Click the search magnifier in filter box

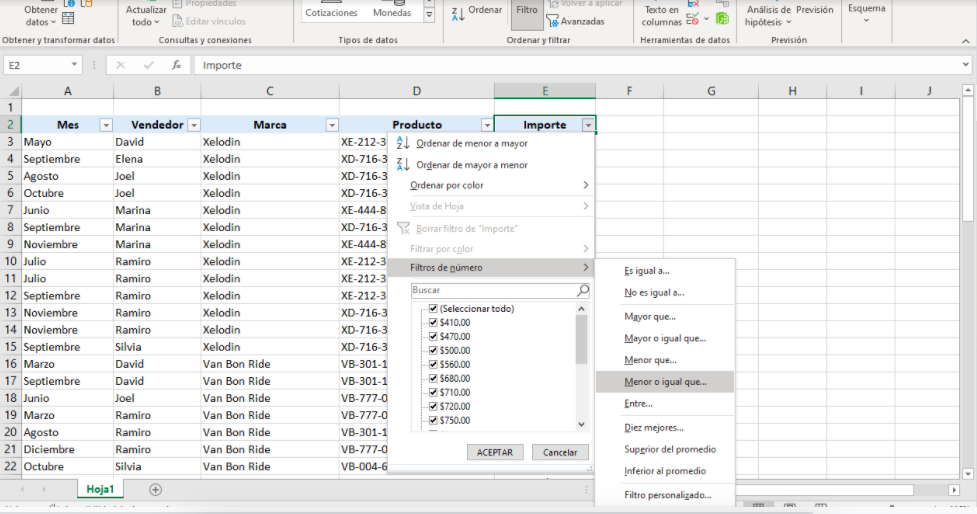[x=583, y=290]
